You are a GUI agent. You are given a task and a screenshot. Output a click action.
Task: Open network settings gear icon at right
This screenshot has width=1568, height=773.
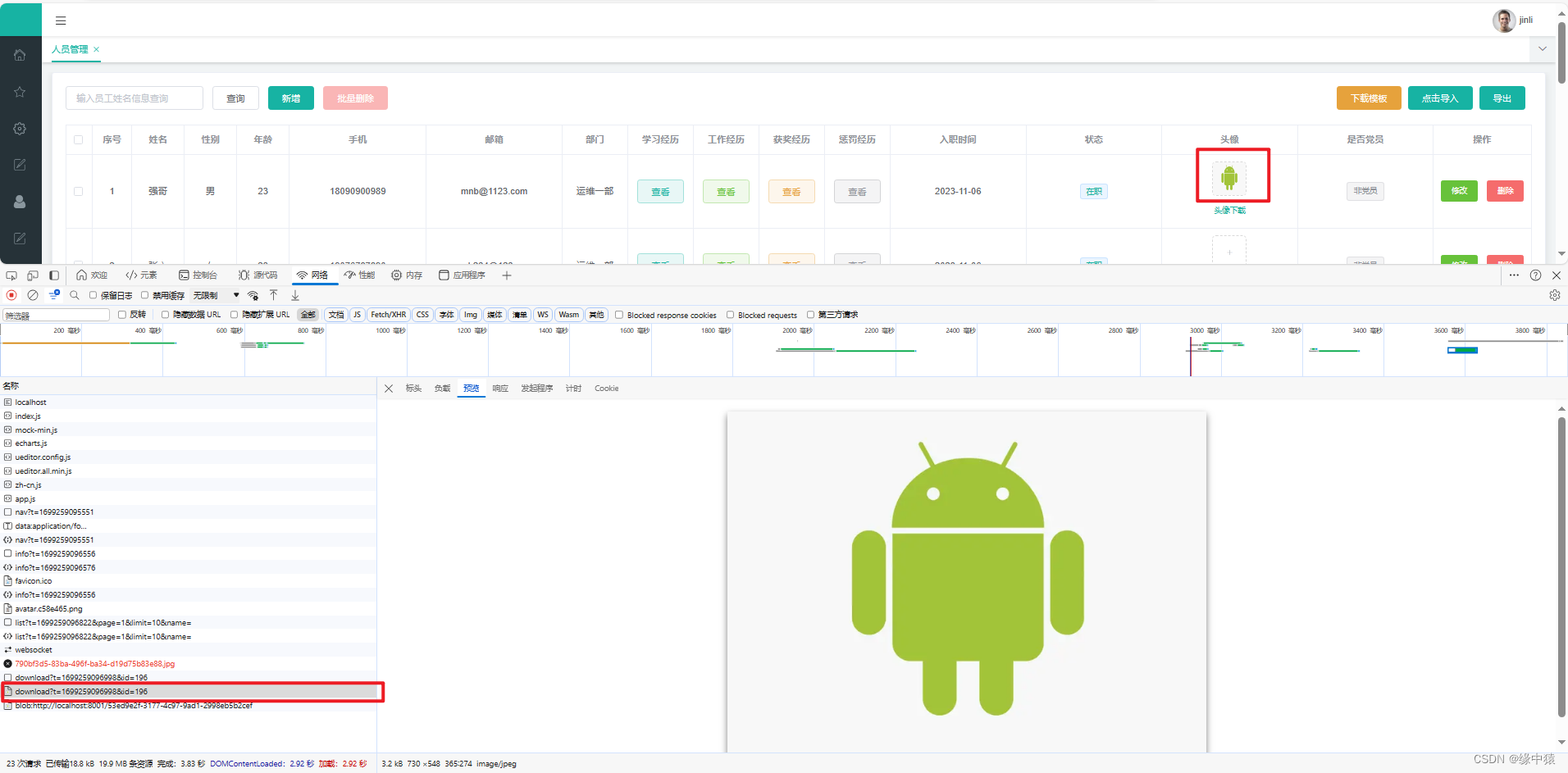1555,295
